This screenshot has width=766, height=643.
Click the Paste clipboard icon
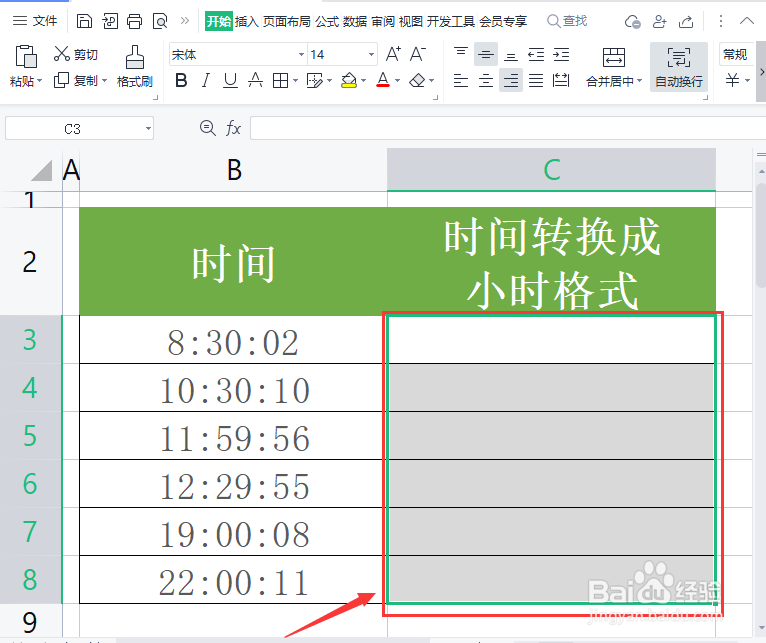point(26,57)
